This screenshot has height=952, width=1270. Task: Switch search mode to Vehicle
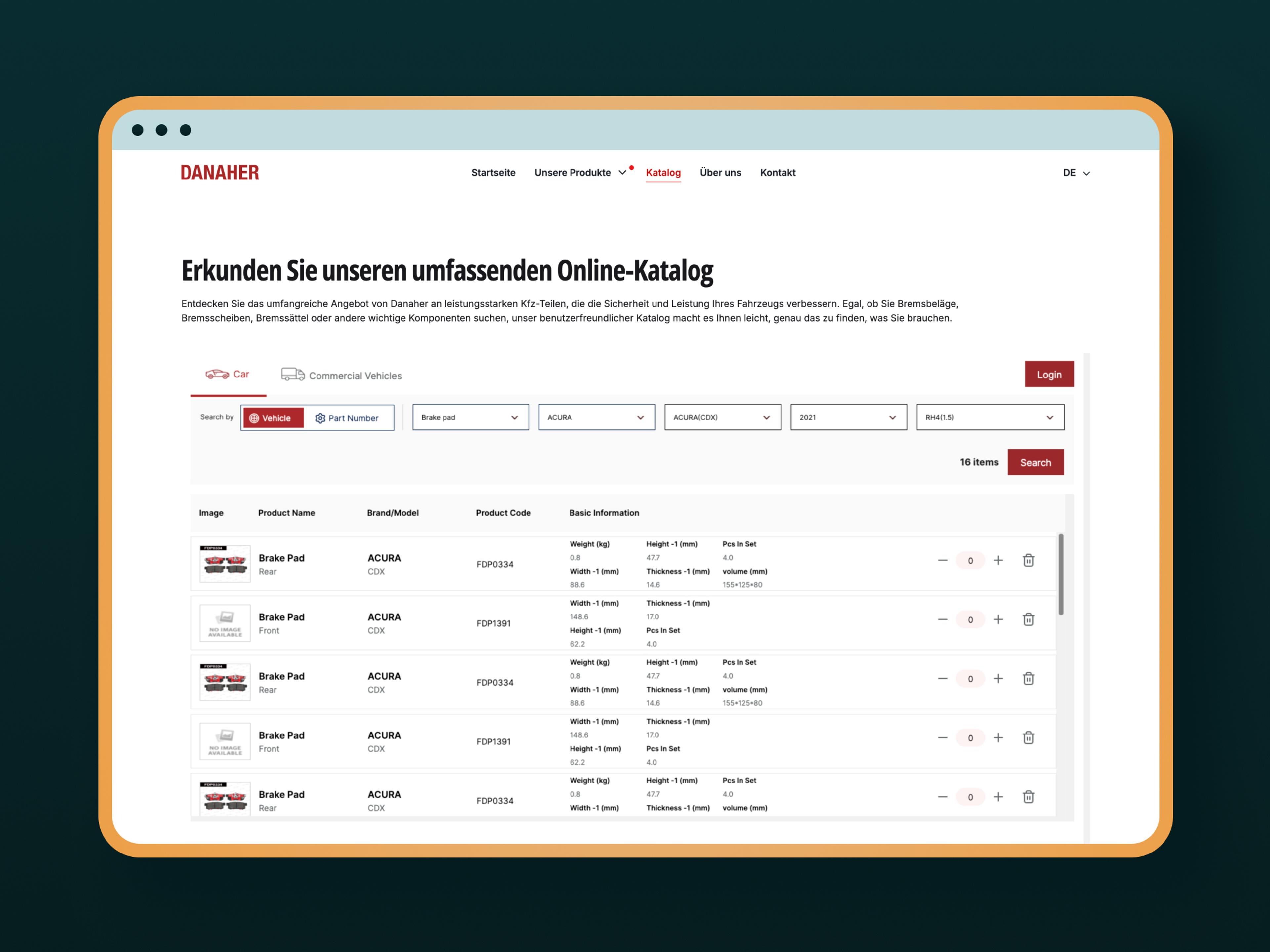point(273,418)
